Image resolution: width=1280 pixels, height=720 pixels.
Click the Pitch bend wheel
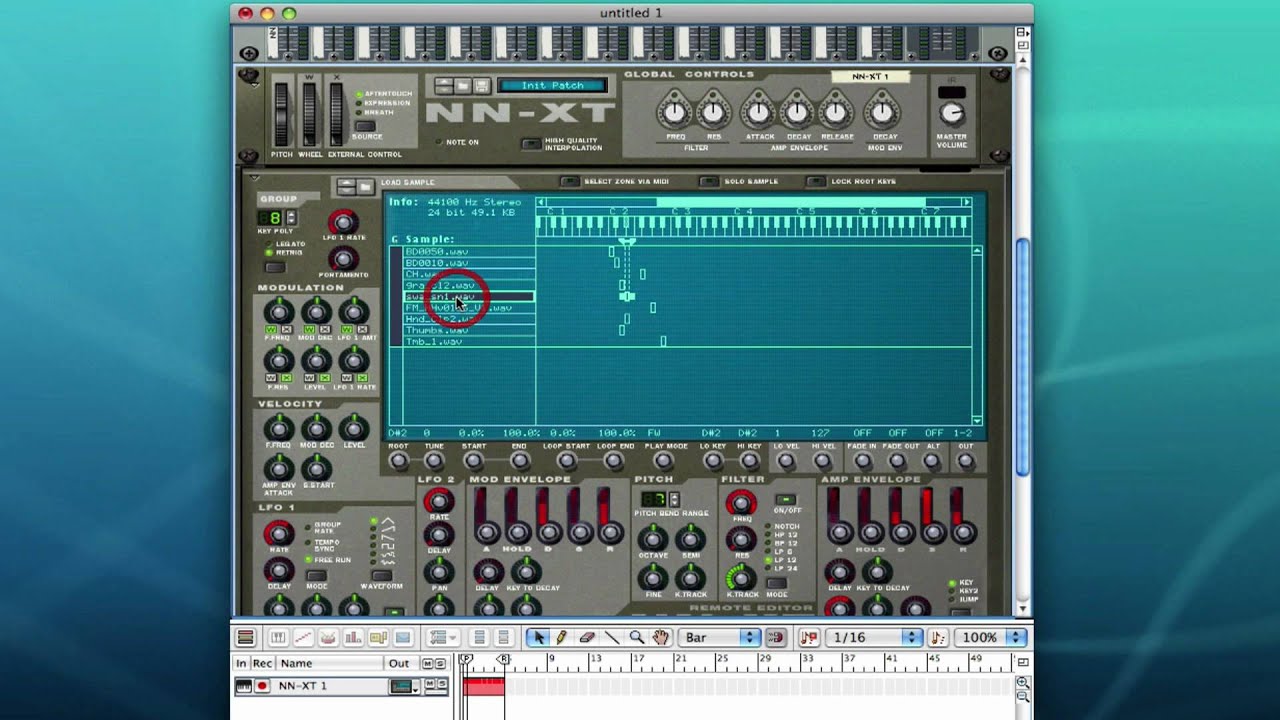coord(282,115)
